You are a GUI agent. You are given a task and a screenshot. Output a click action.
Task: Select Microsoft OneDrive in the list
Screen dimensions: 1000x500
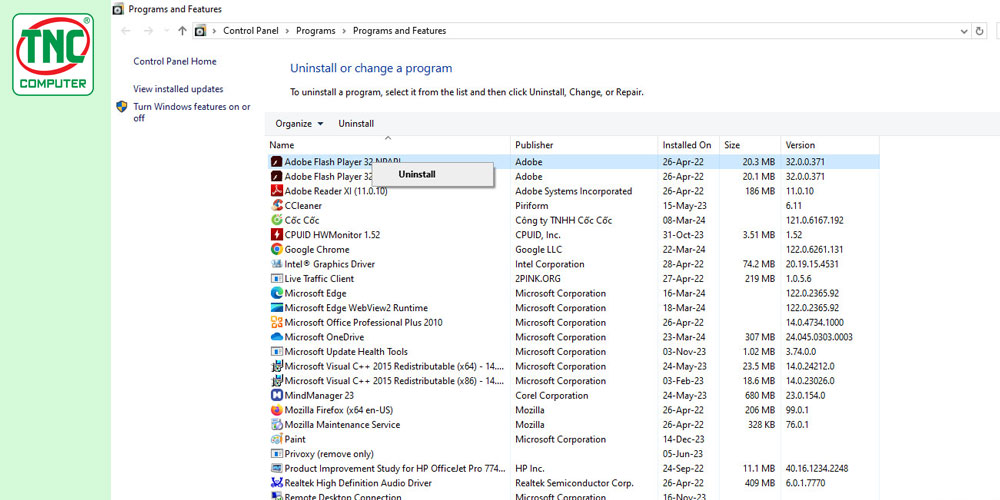tap(324, 337)
